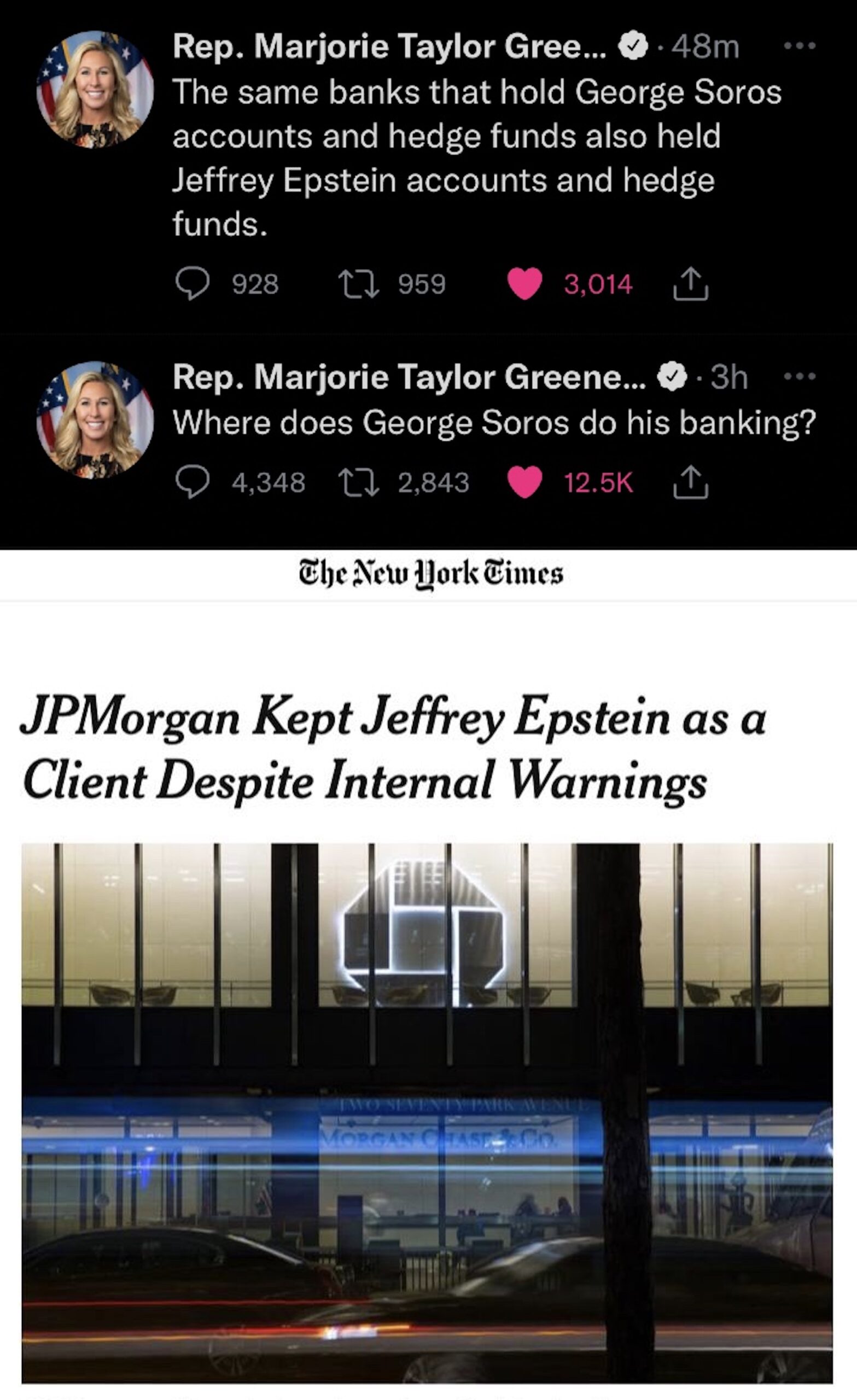Share the 3h tweet via share icon

click(691, 483)
